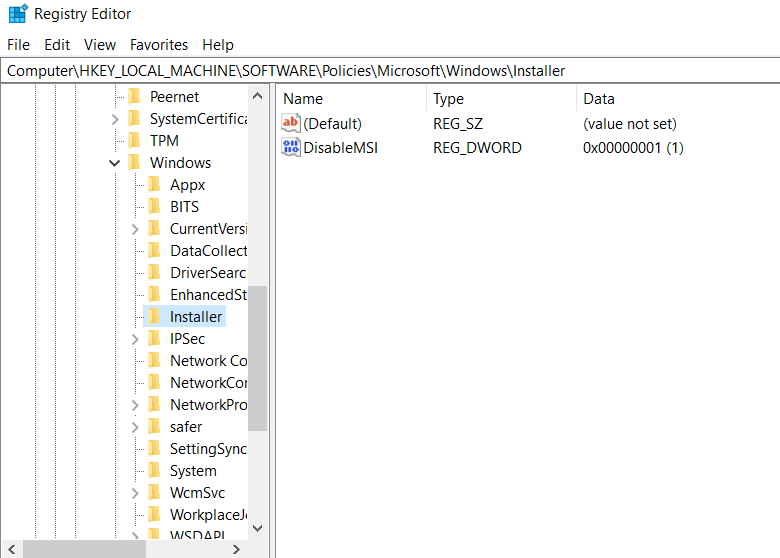Select the DisableMSI value name

coord(340,148)
